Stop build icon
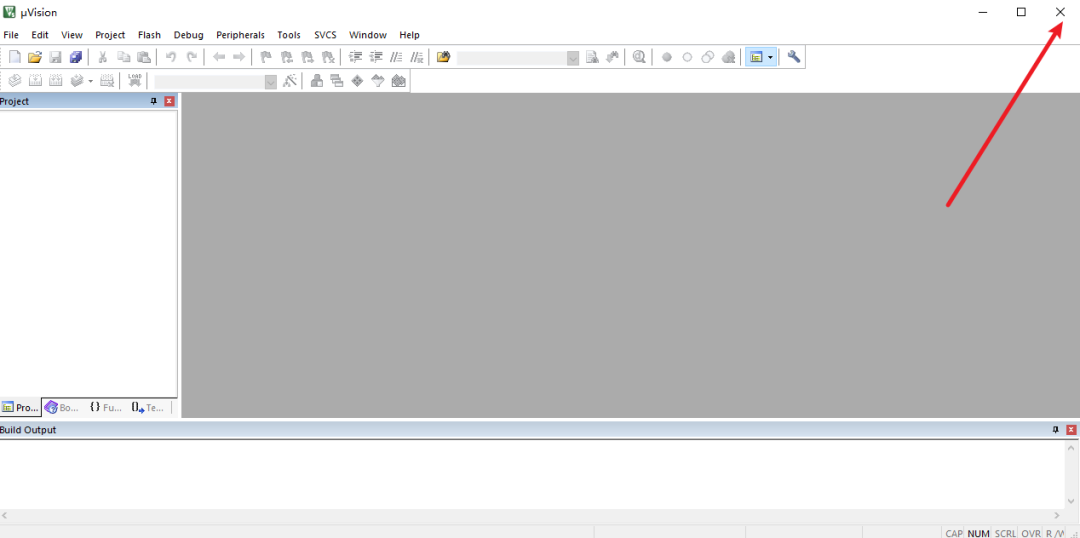The image size is (1080, 538). tap(107, 81)
